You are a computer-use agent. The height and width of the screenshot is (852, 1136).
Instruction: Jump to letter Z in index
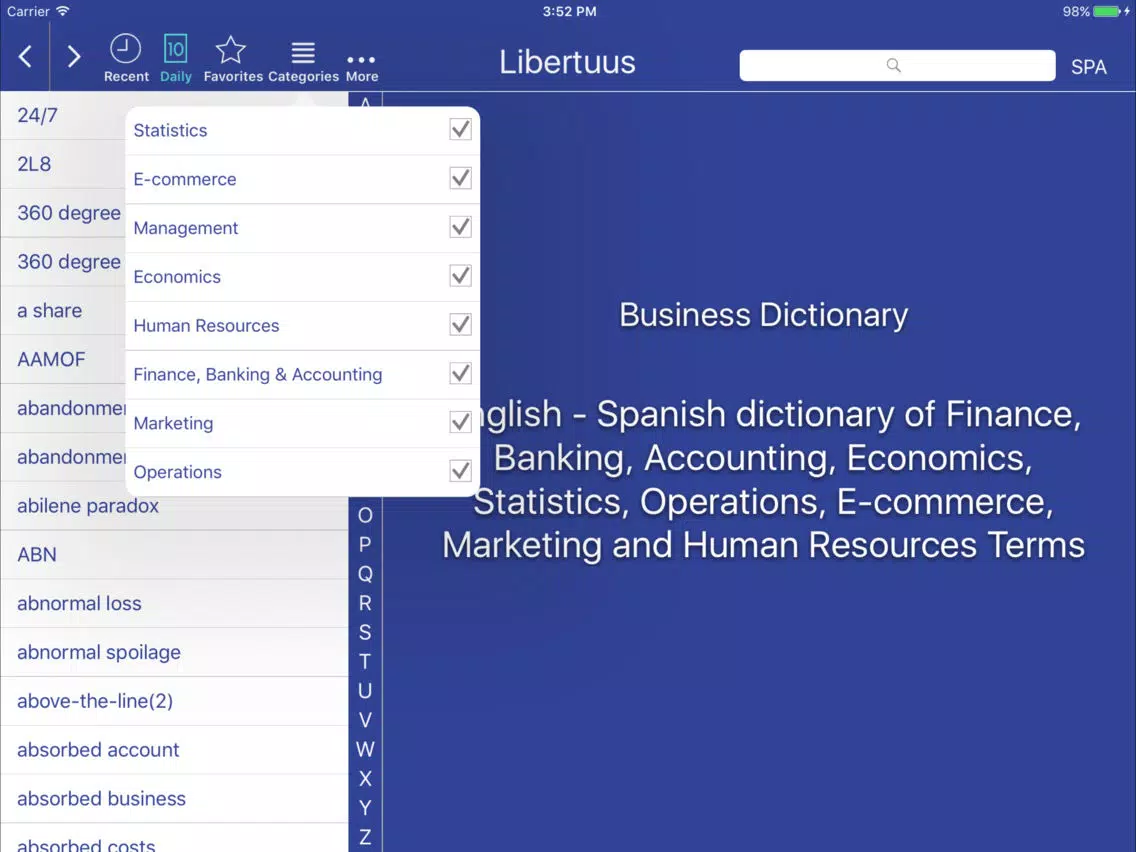365,837
